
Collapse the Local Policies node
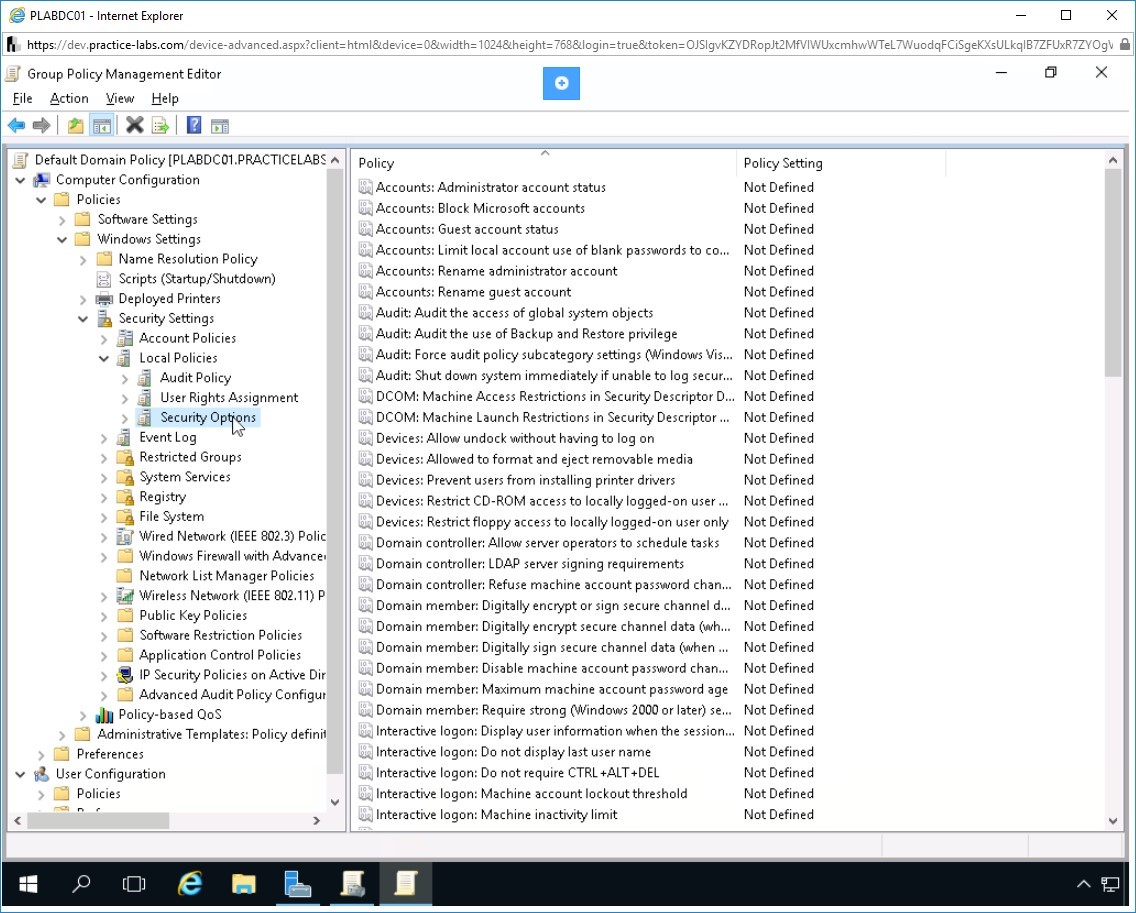coord(104,358)
